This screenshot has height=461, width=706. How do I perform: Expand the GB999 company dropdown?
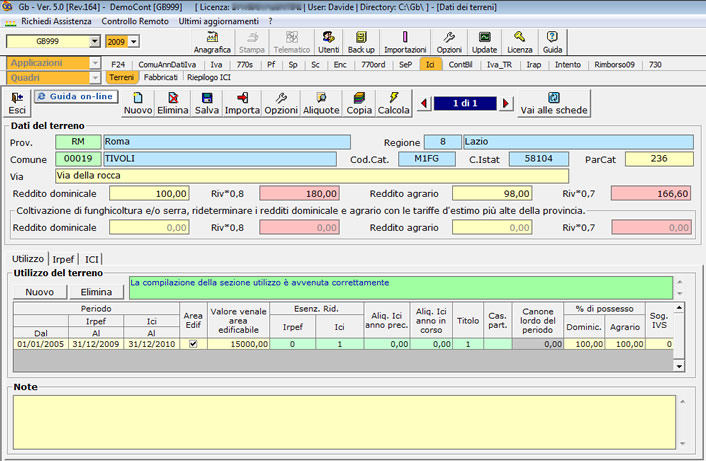(95, 42)
